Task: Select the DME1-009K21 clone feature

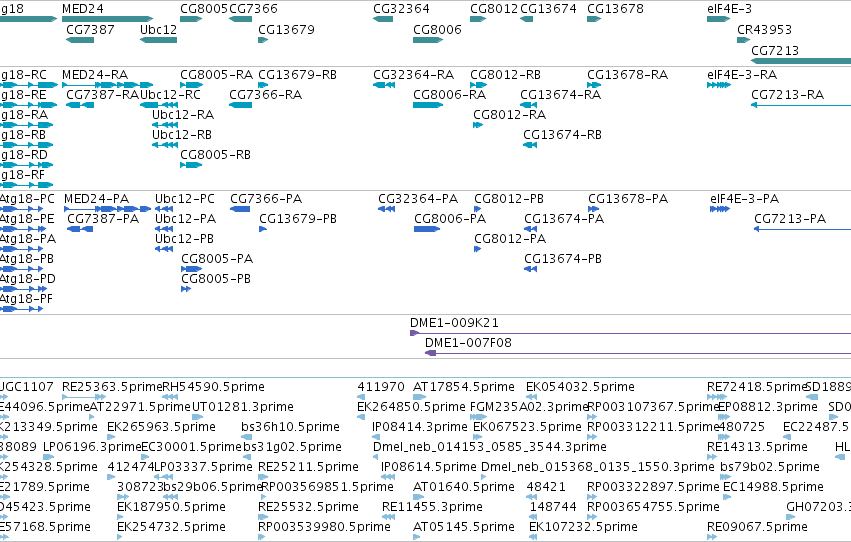Action: (x=630, y=333)
